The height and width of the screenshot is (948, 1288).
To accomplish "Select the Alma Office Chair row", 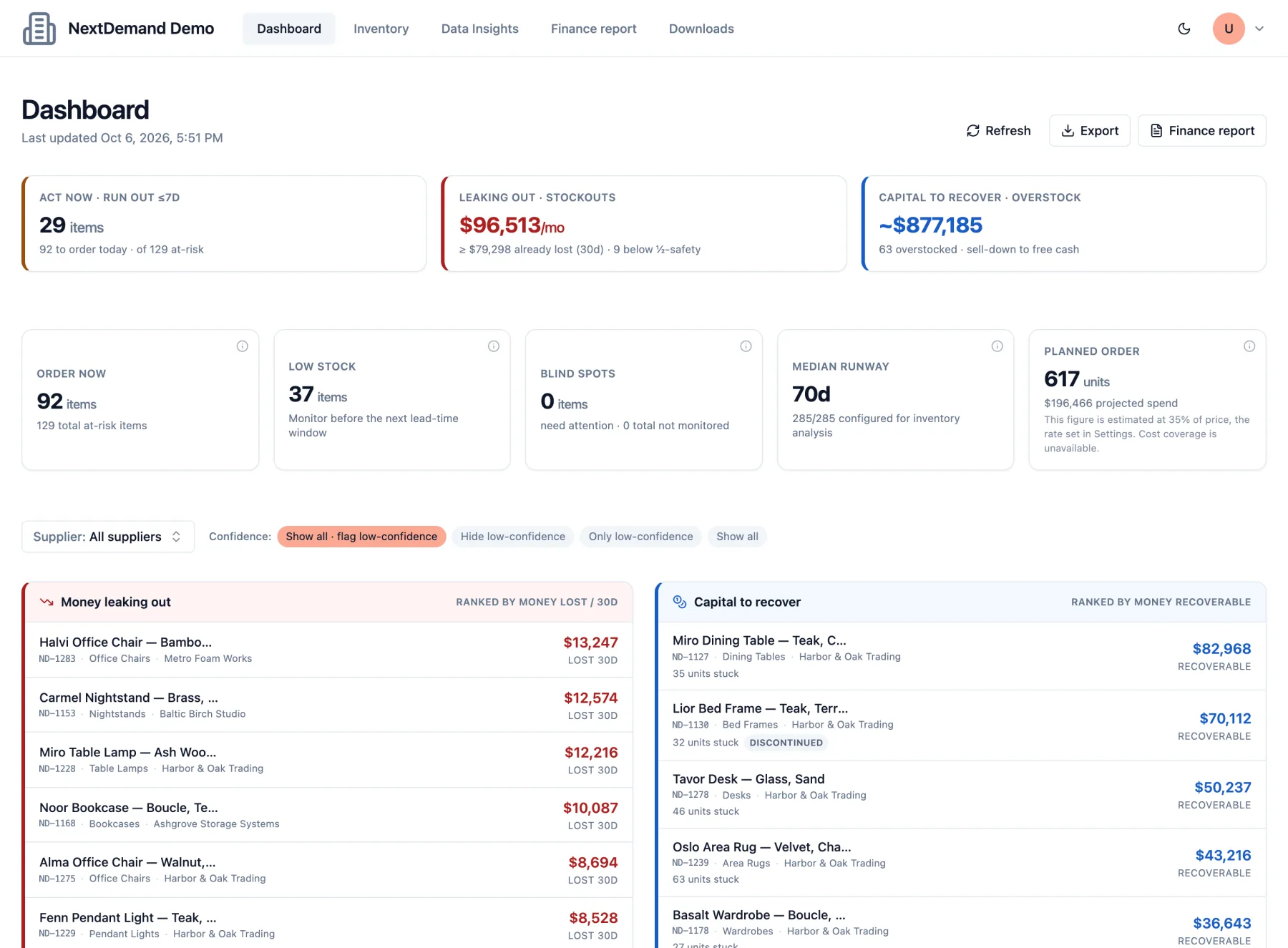I will coord(329,870).
